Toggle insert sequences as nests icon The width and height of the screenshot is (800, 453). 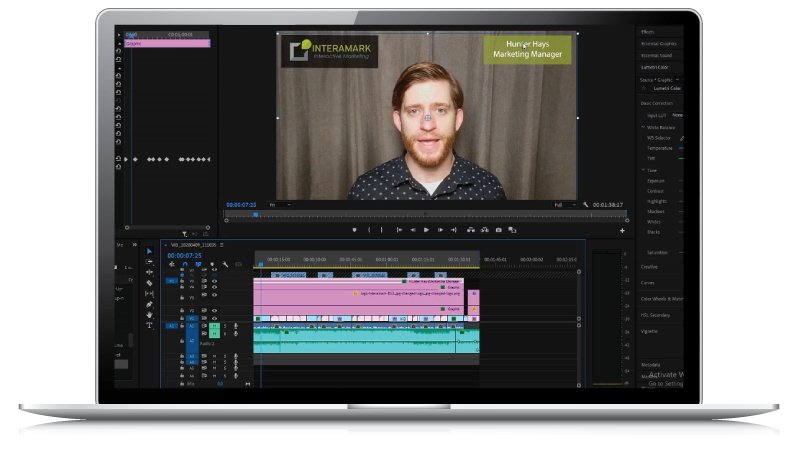(x=172, y=264)
